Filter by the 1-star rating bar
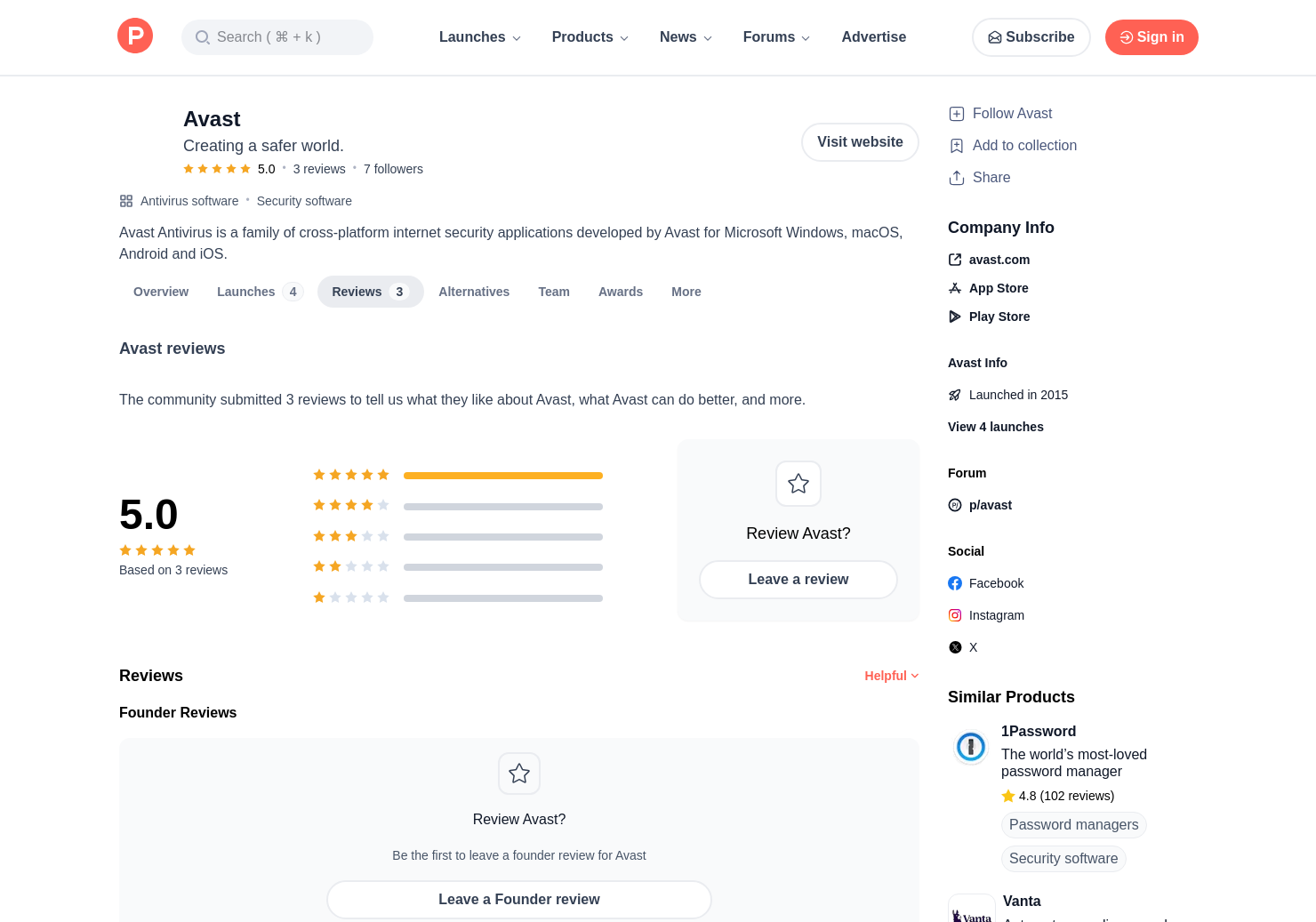The width and height of the screenshot is (1316, 922). [x=503, y=598]
